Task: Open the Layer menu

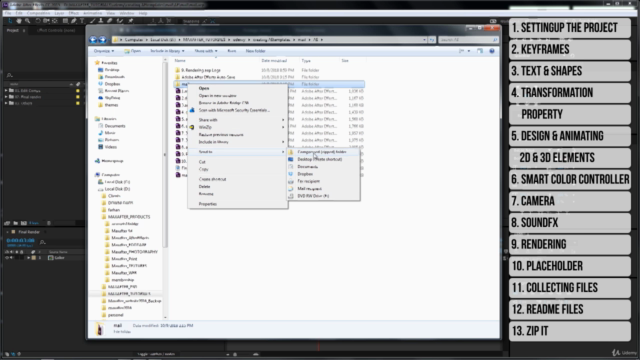Action: click(59, 13)
